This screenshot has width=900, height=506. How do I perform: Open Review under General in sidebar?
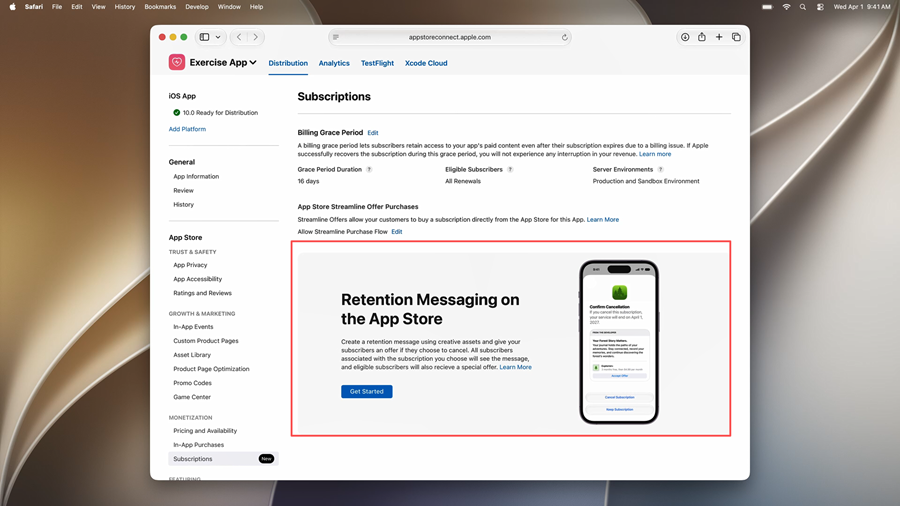pyautogui.click(x=184, y=190)
